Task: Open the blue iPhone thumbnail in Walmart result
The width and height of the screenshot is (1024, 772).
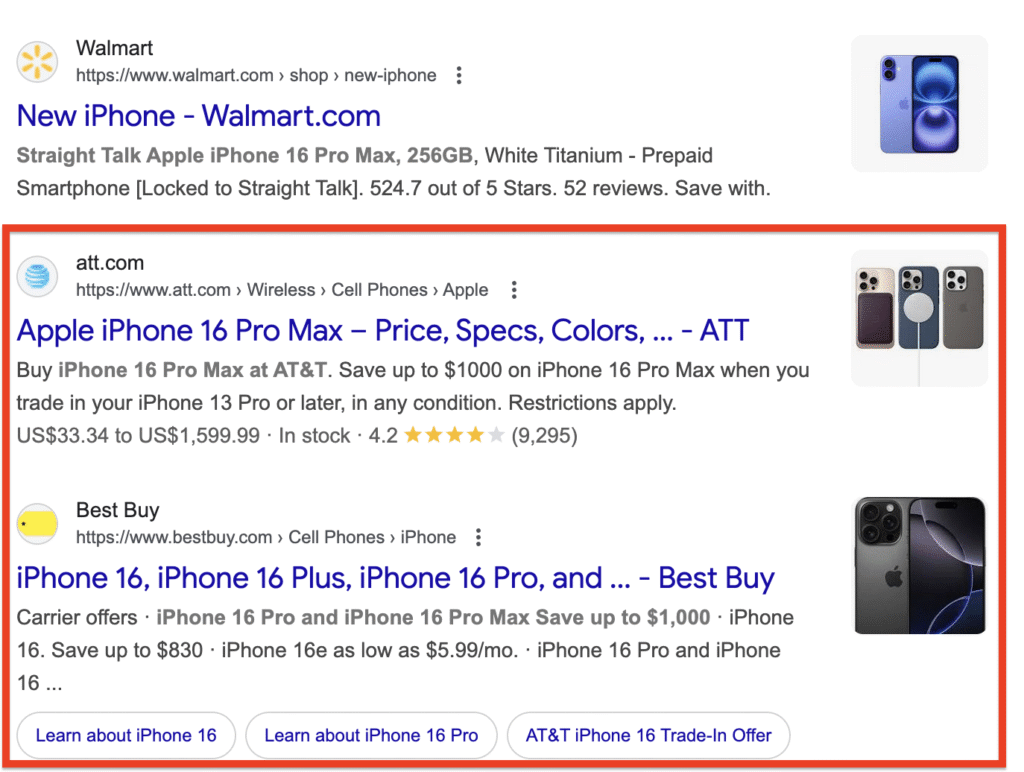Action: pyautogui.click(x=920, y=104)
